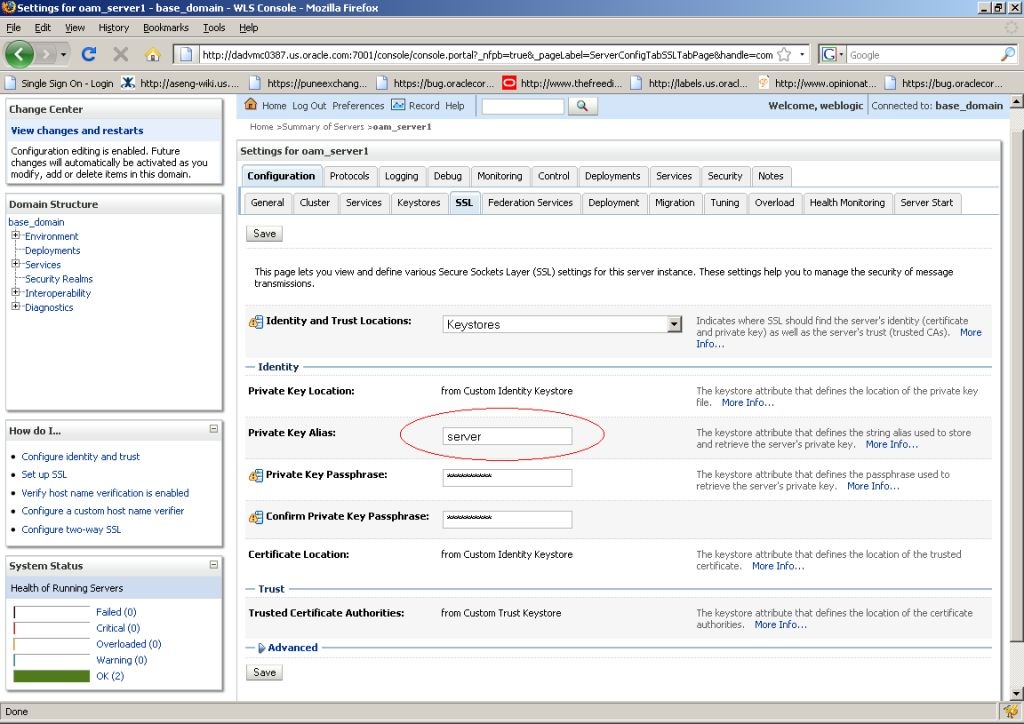Click the green OK (2) health bar

(51, 676)
